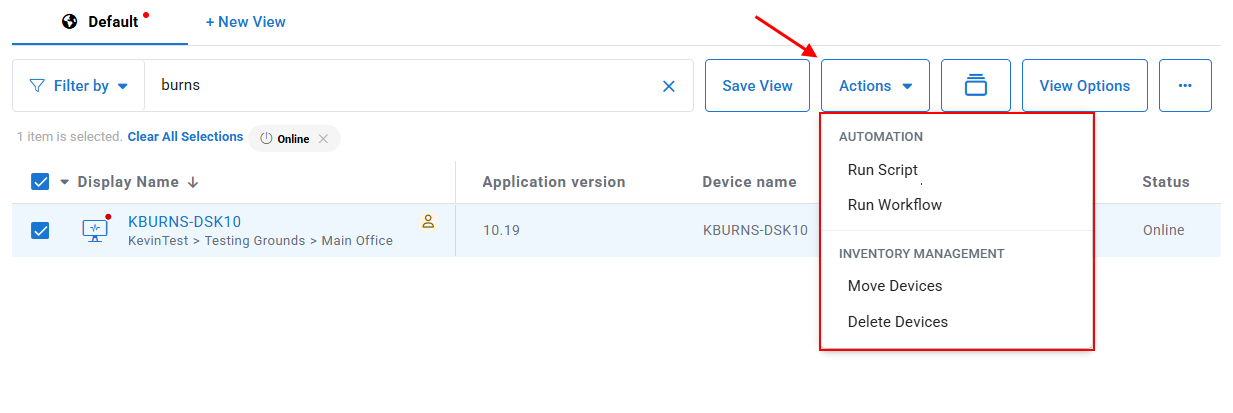Click the sort arrow beside Display Name

click(x=193, y=182)
